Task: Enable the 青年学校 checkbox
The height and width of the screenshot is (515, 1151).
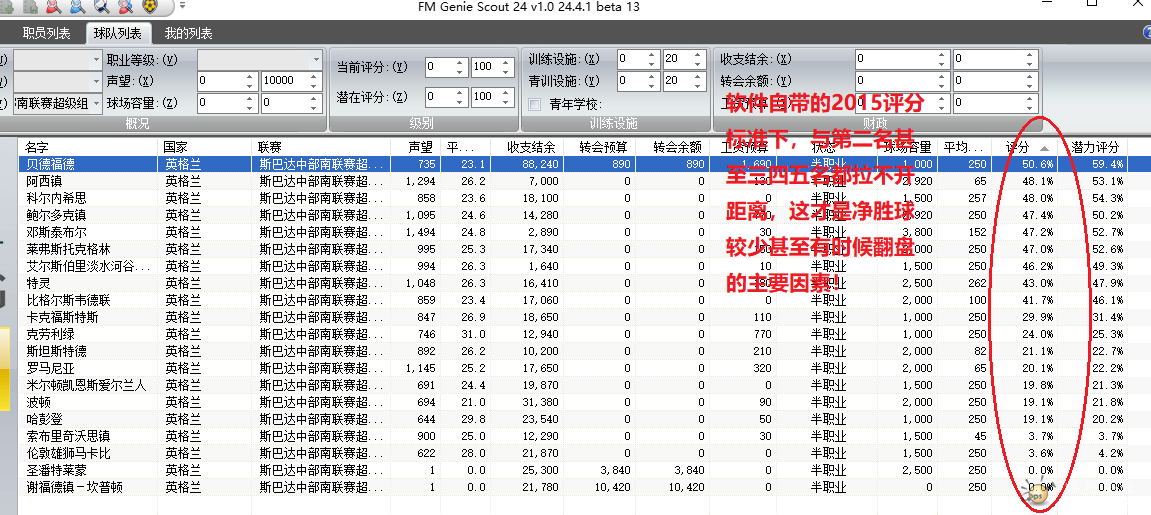Action: (x=535, y=103)
